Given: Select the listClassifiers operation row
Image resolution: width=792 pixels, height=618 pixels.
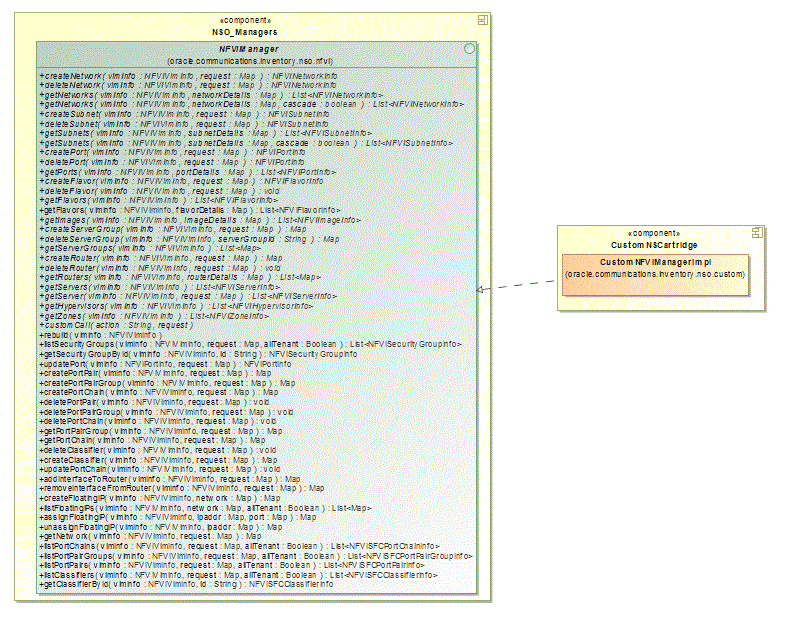Looking at the screenshot, I should coord(238,575).
